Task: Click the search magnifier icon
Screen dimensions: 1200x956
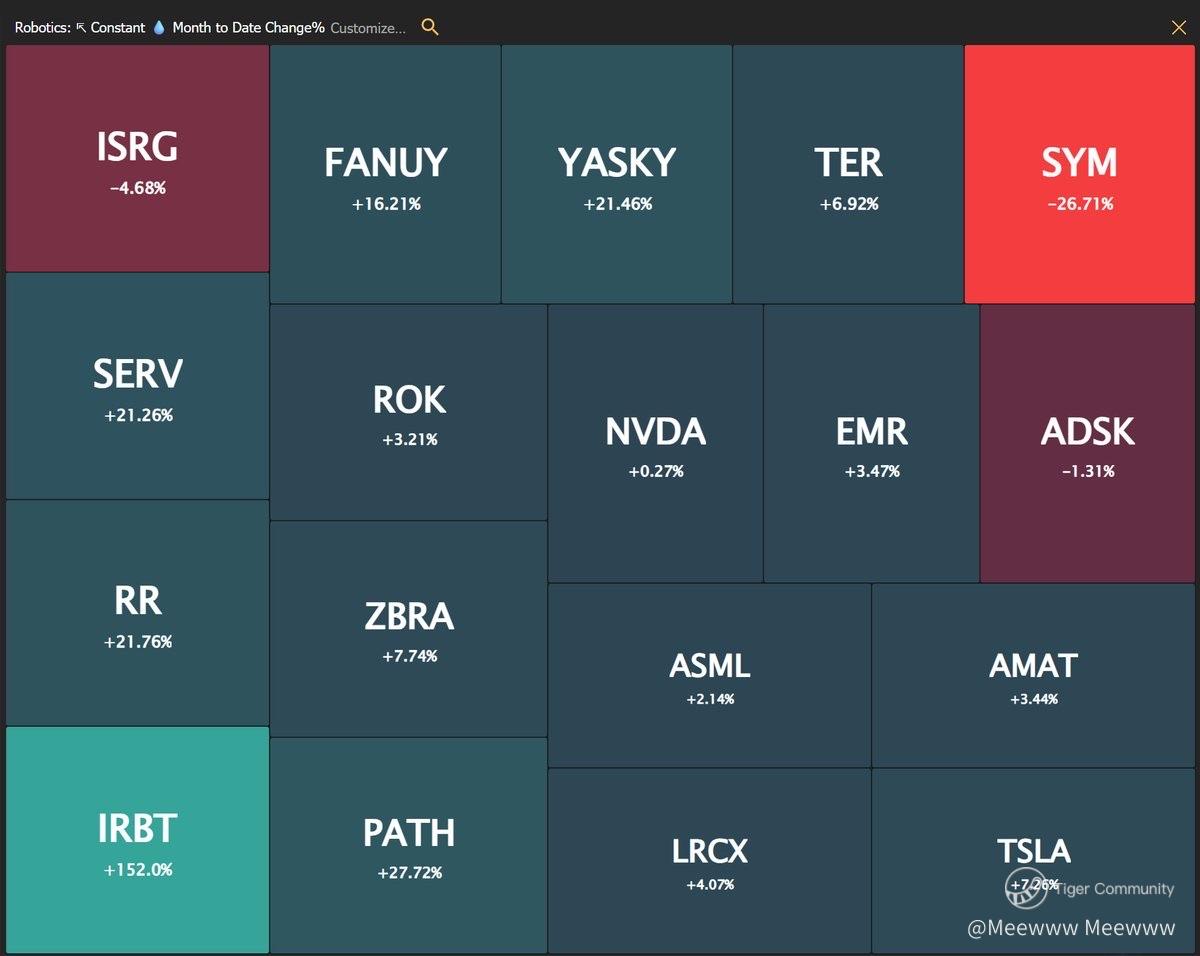Action: (x=430, y=27)
